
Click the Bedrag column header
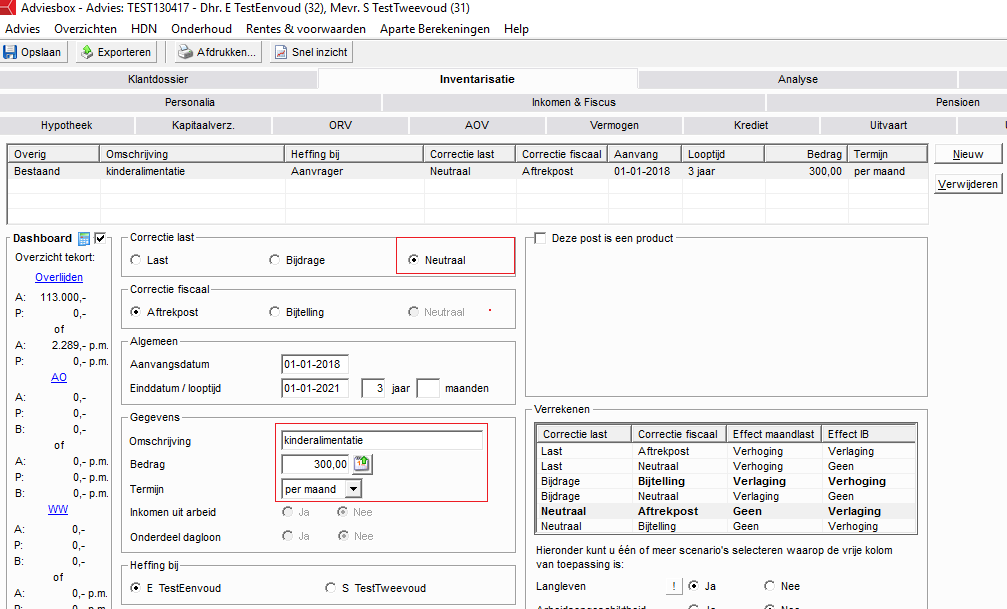tap(805, 154)
